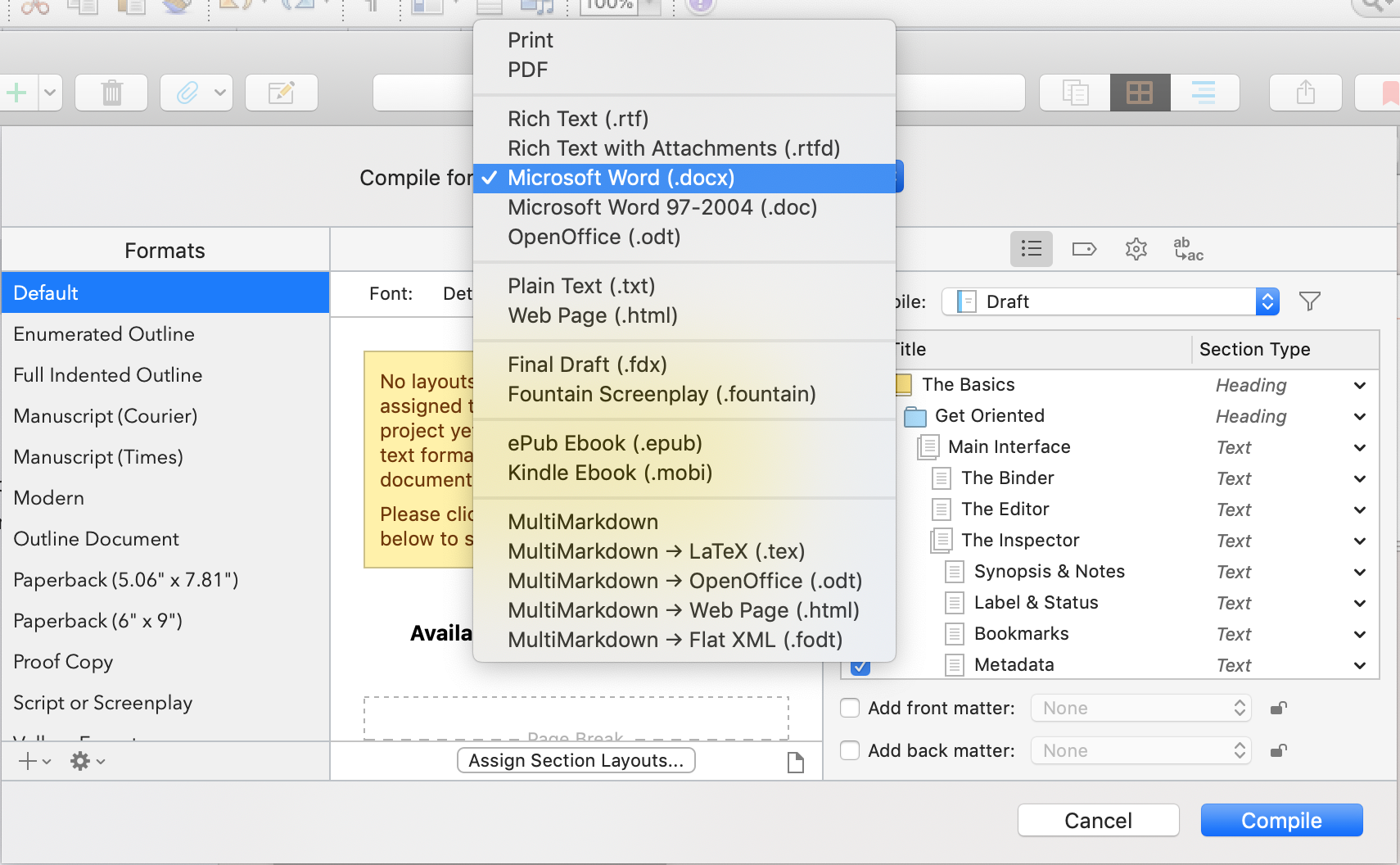Click lock icon beside front matter
Image resolution: width=1400 pixels, height=865 pixels.
point(1279,708)
